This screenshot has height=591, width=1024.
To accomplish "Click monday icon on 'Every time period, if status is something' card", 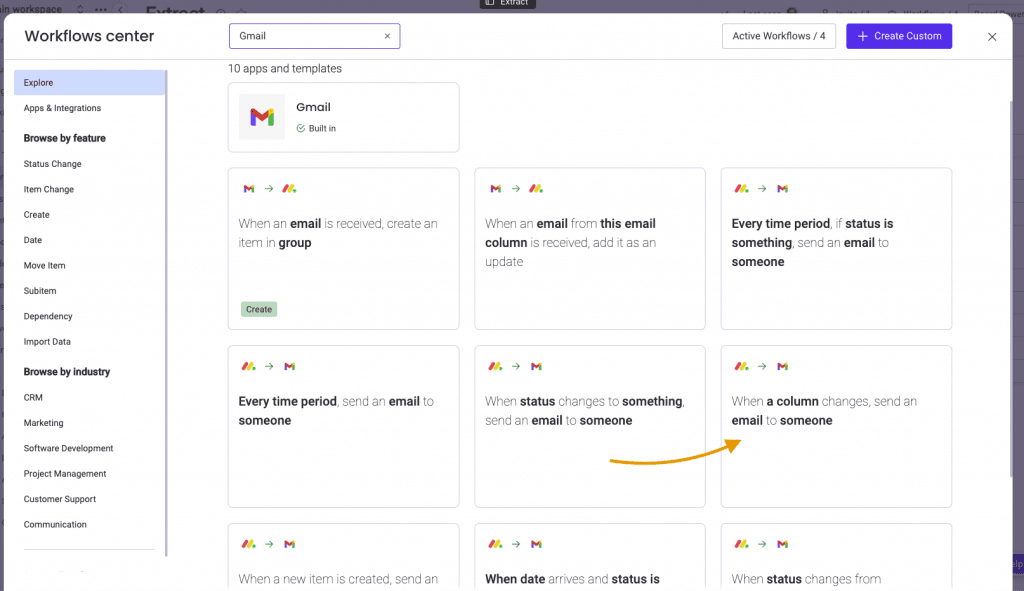I will click(x=741, y=189).
